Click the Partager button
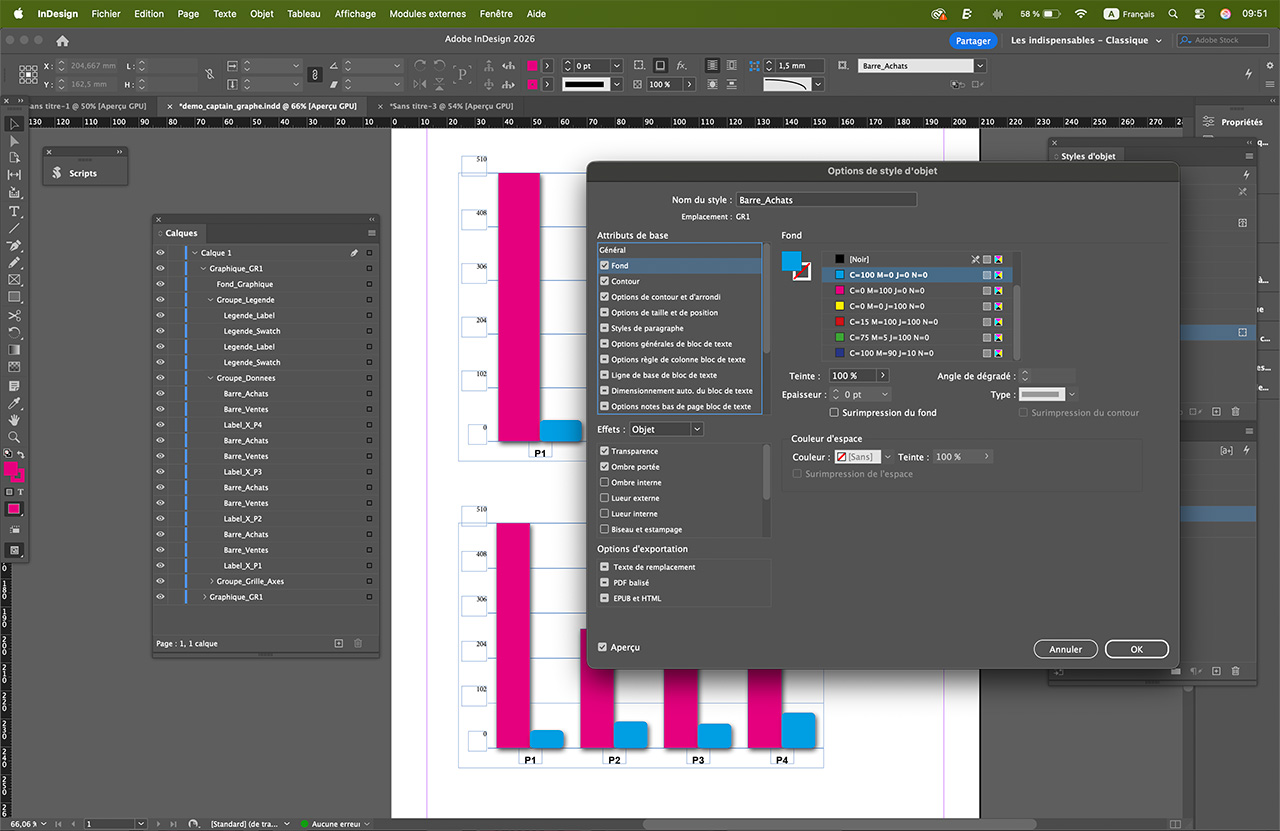 pyautogui.click(x=972, y=41)
